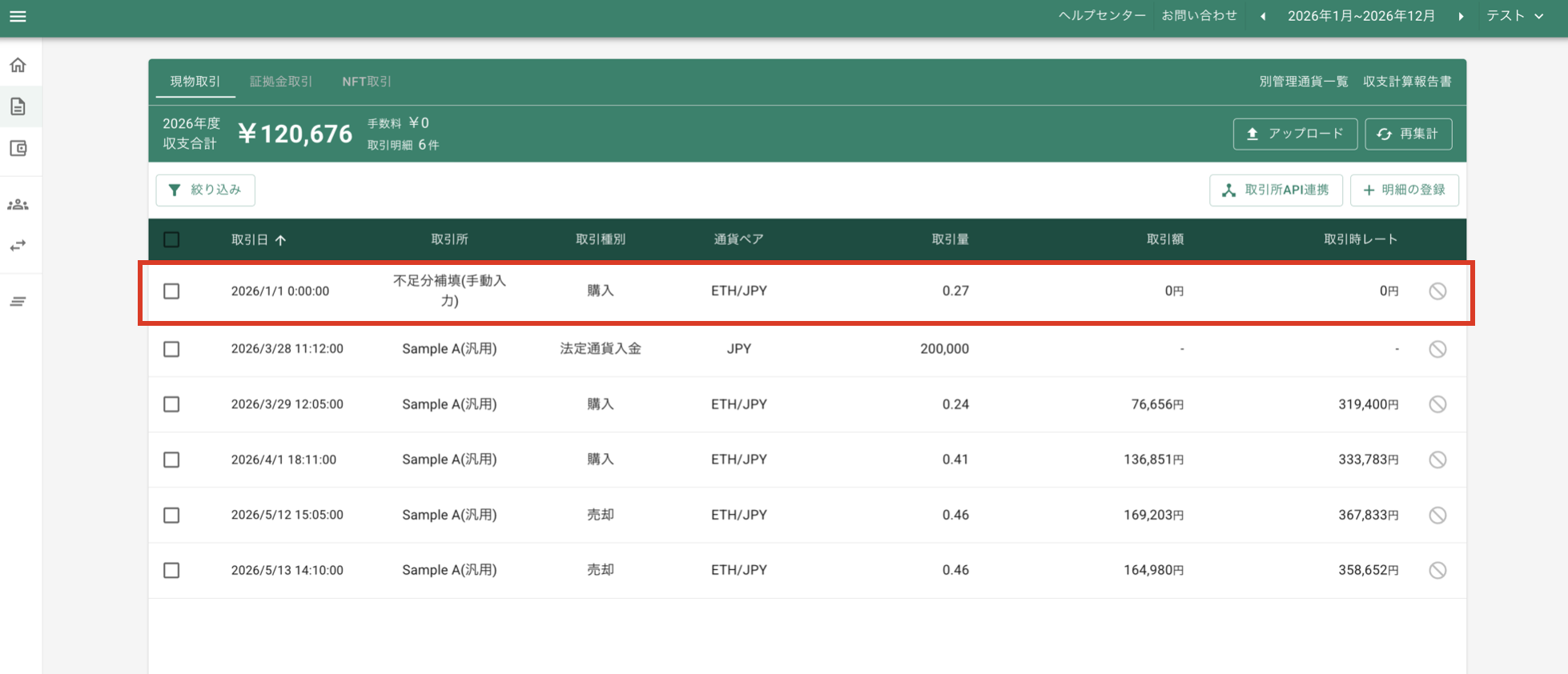Click disable icon on 2026/4/1 row

coord(1437,459)
